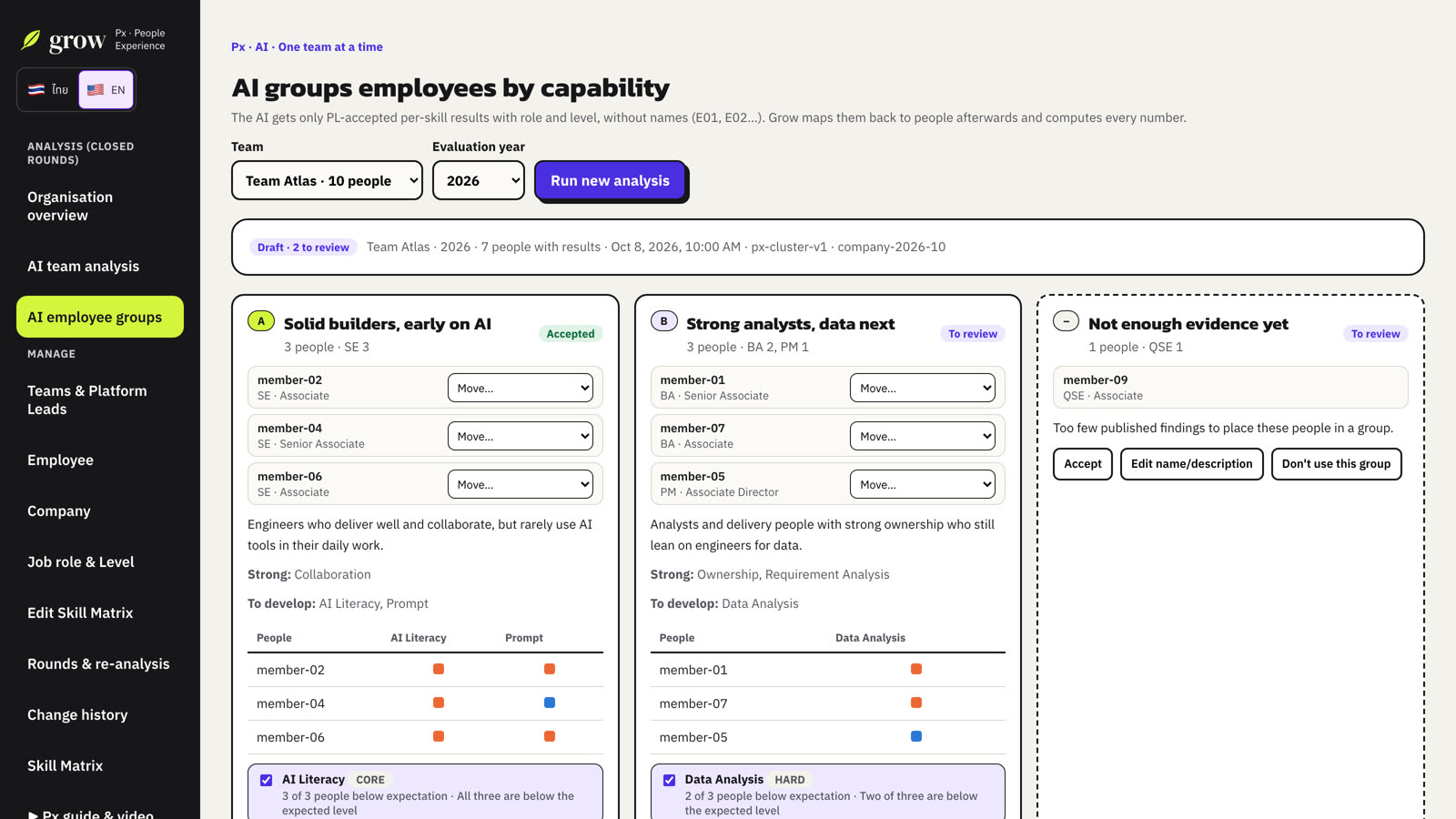Open Move dropdown for member-04
1456x819 pixels.
click(521, 436)
